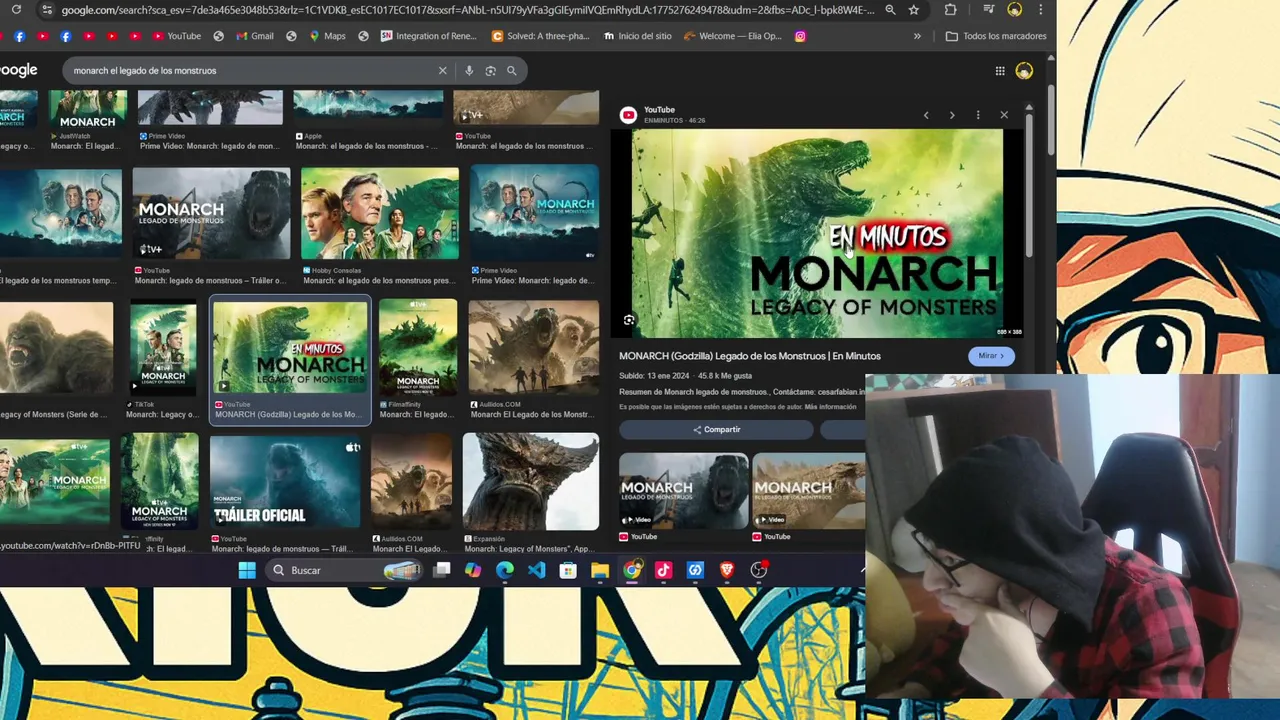Click the Mirar button
This screenshot has height=720, width=1280.
click(991, 356)
